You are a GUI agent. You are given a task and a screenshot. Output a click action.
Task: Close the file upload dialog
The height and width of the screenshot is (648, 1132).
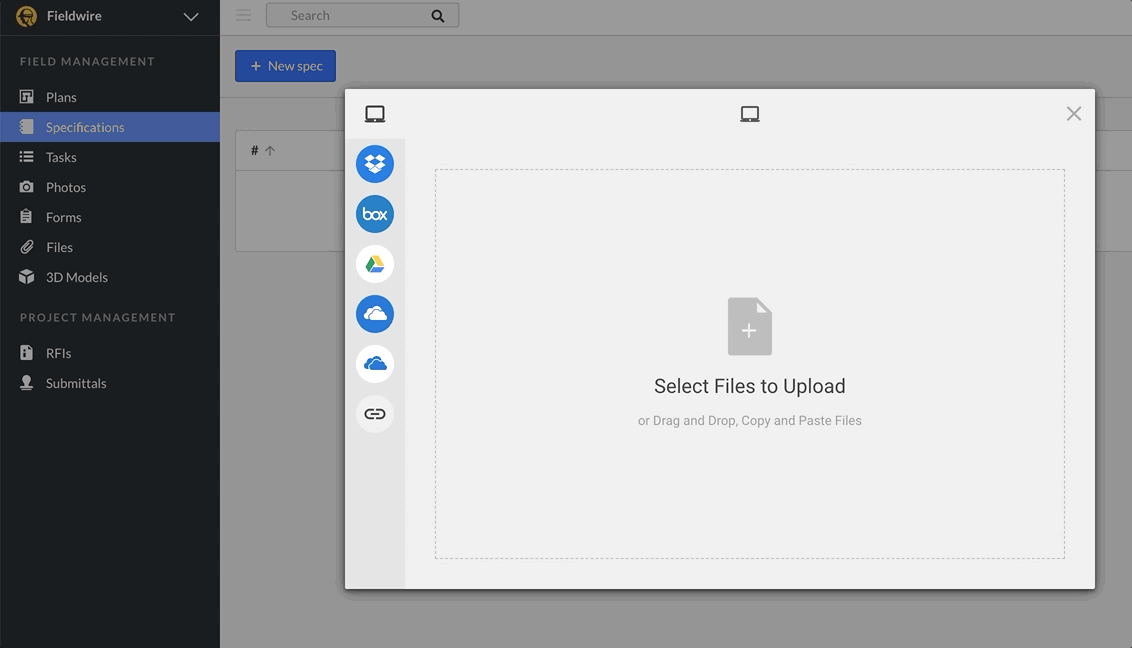coord(1073,114)
